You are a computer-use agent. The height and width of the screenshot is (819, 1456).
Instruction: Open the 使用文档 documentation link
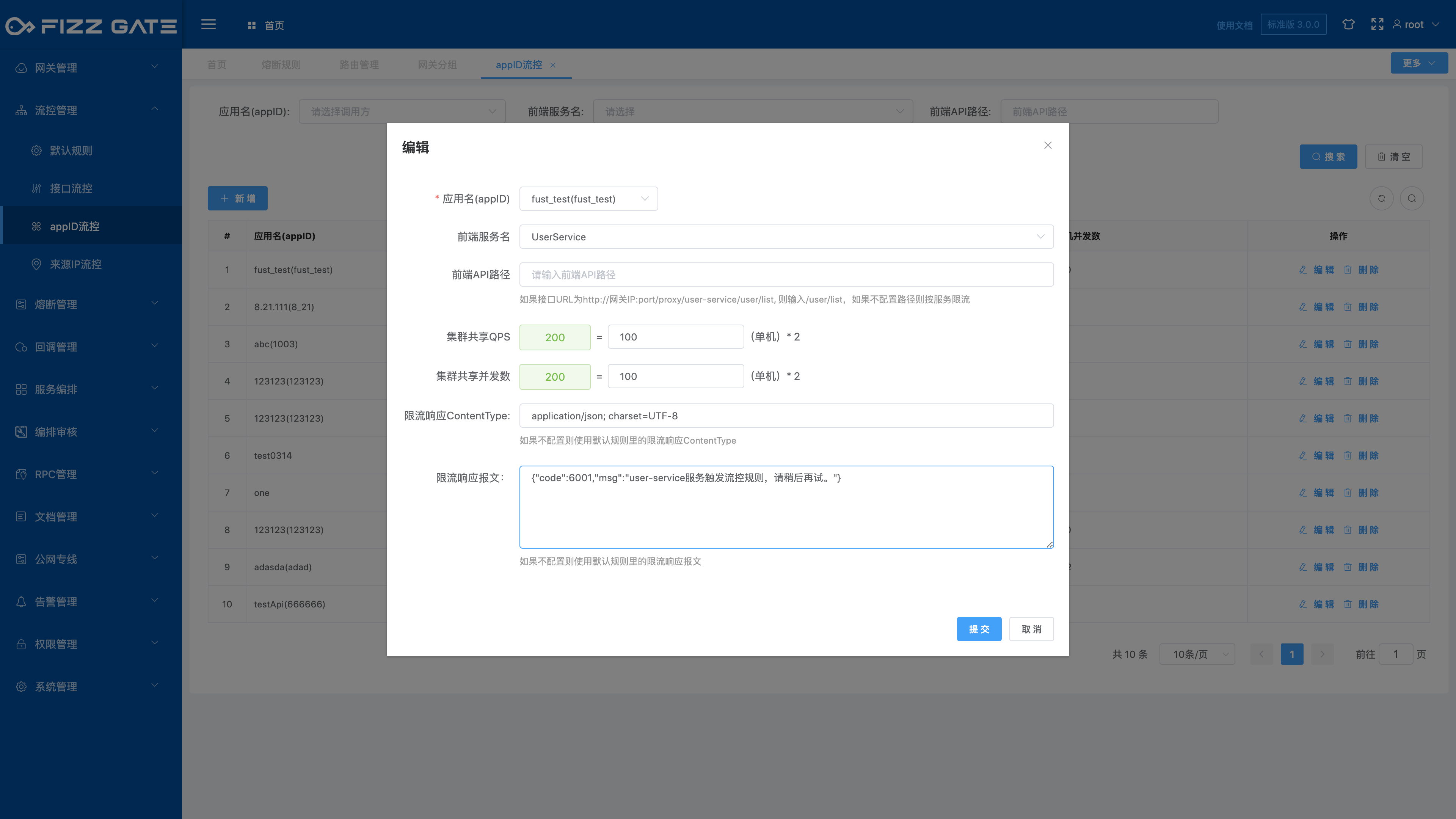click(x=1235, y=25)
